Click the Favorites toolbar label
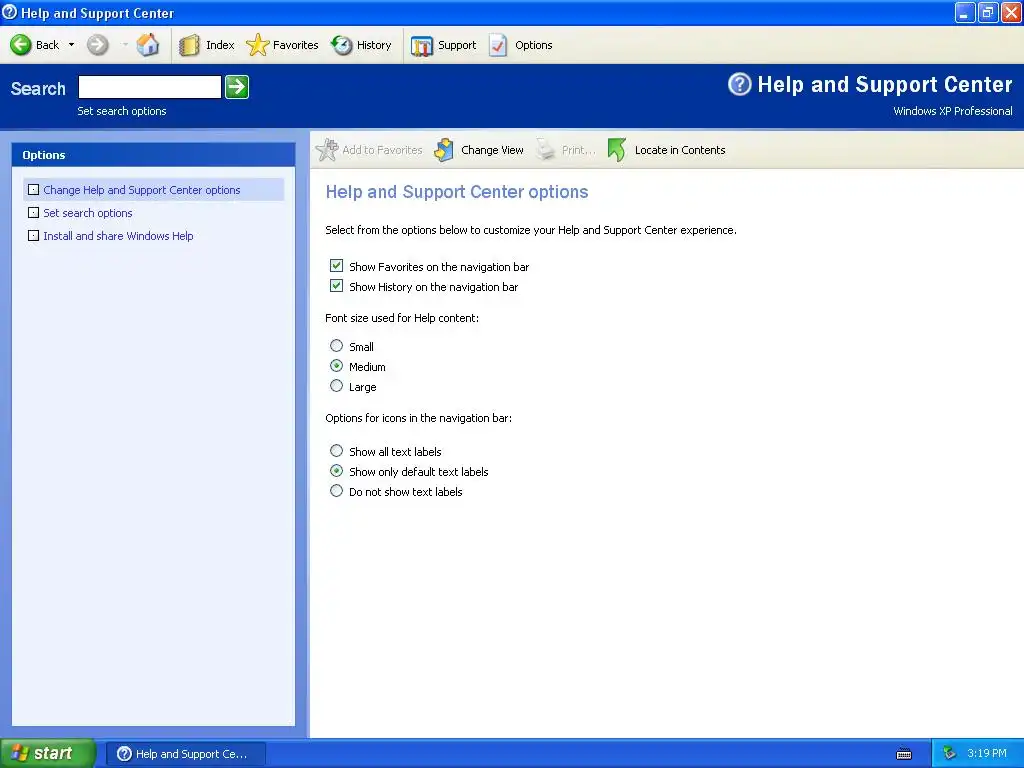 295,45
